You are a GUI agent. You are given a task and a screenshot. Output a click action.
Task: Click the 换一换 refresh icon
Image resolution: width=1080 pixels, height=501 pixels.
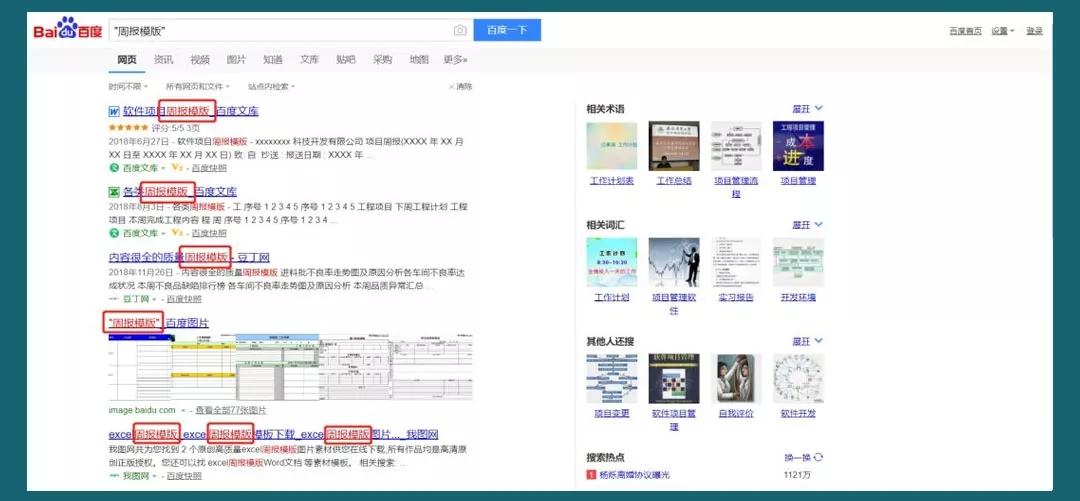click(x=818, y=458)
